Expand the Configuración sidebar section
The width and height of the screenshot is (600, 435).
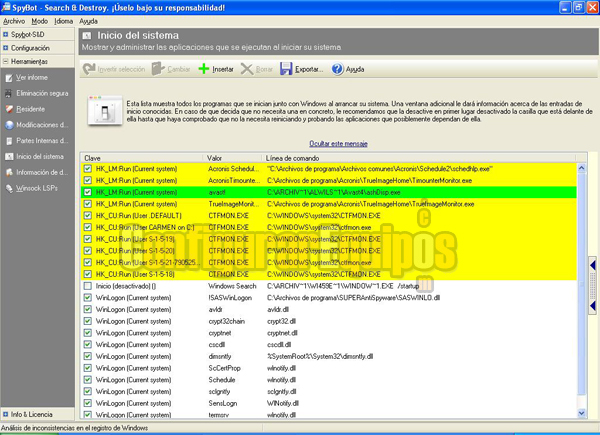[x=38, y=48]
